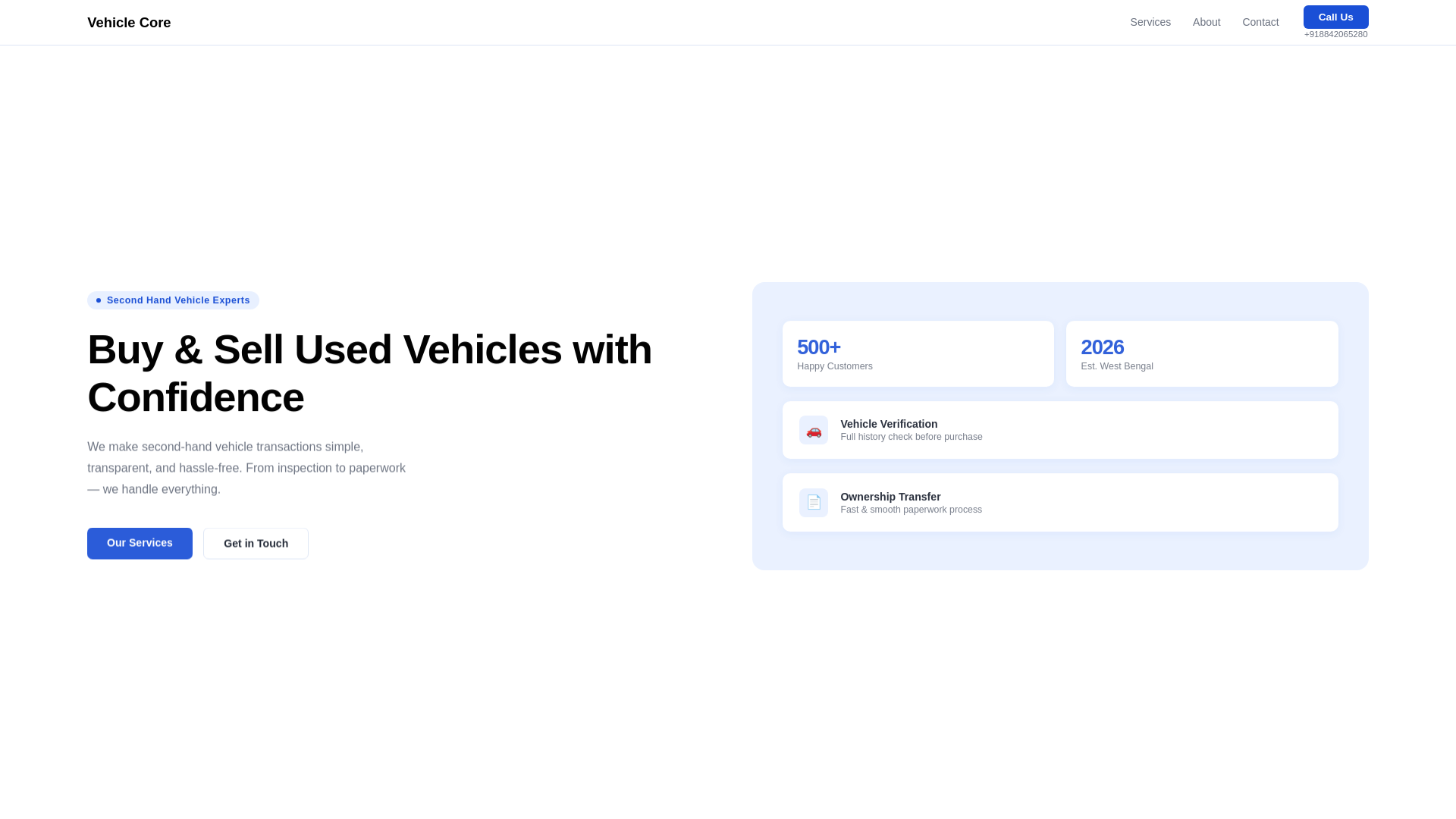
Task: Open the Services nav link
Action: (x=1150, y=22)
